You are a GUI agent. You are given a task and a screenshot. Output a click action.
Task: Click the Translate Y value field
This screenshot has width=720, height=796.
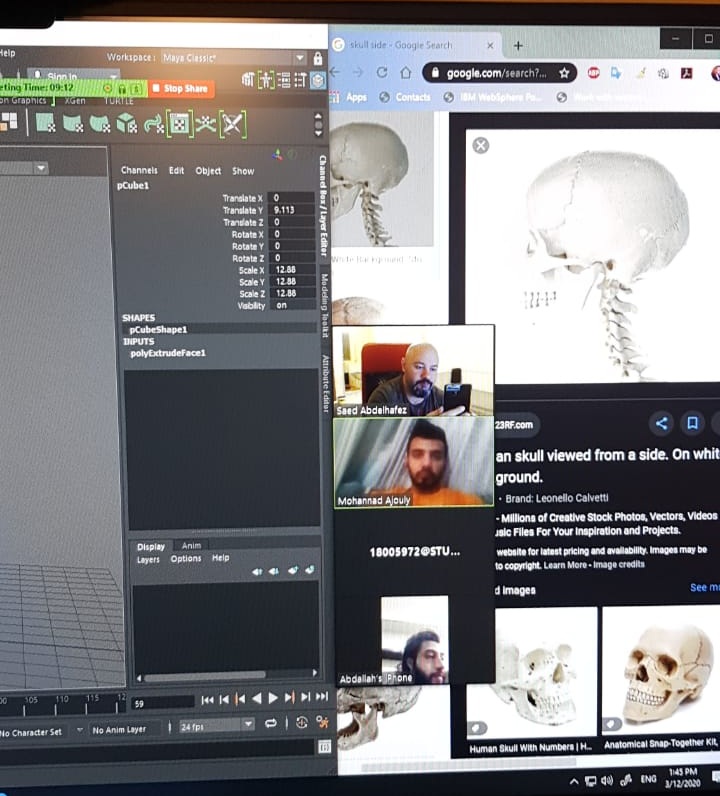click(292, 210)
